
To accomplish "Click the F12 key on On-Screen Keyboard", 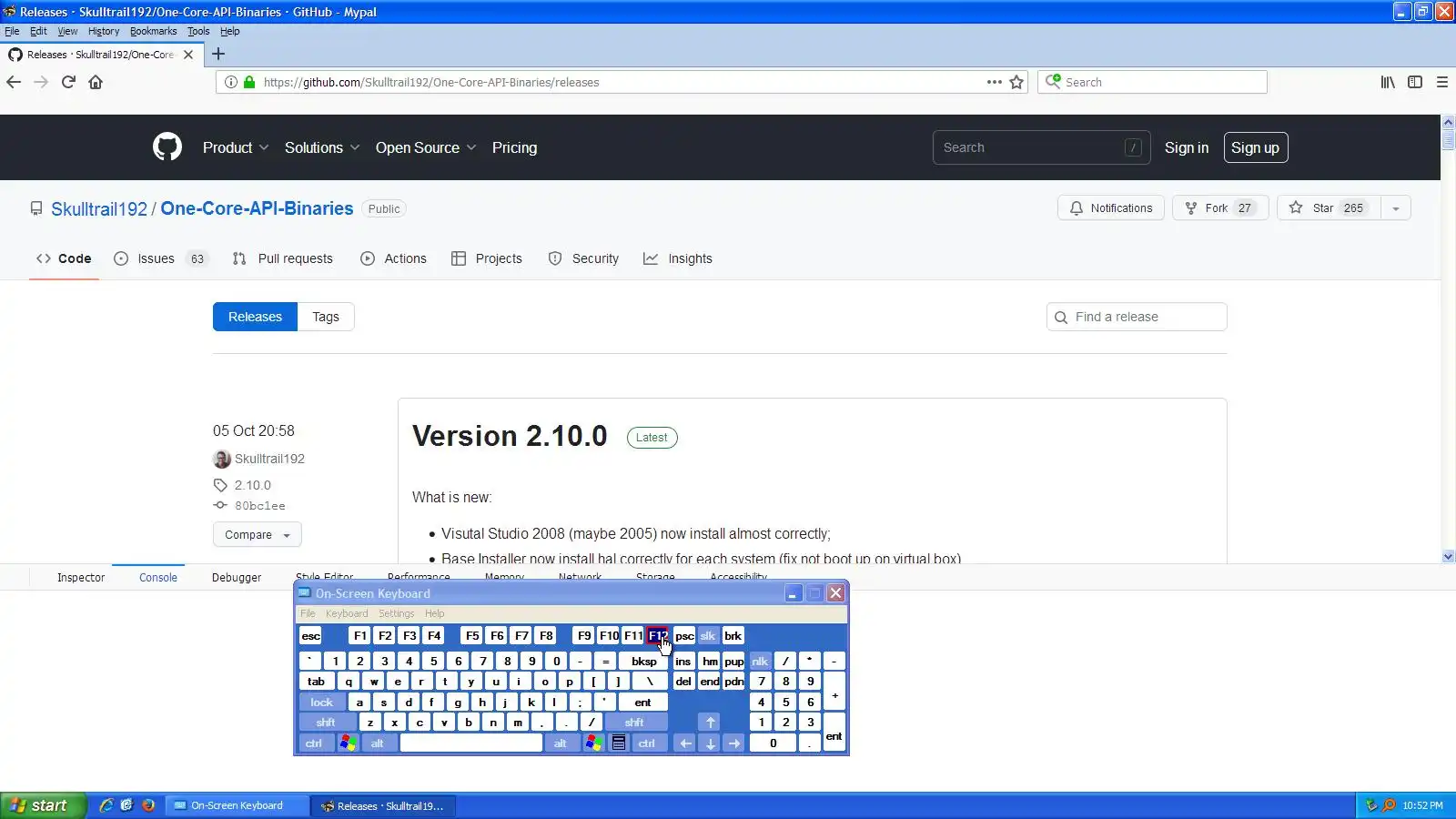I will click(x=658, y=636).
